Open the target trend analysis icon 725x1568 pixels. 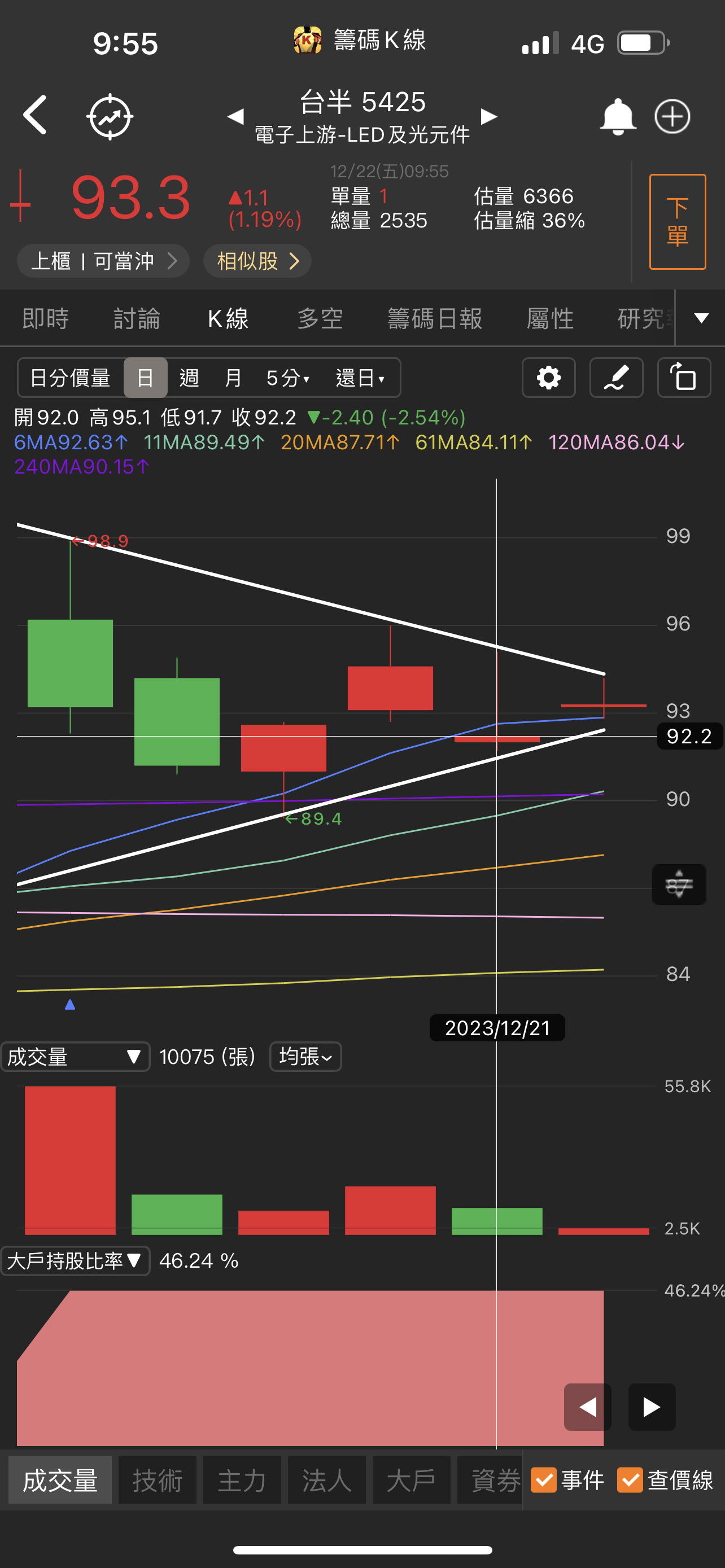pos(110,116)
